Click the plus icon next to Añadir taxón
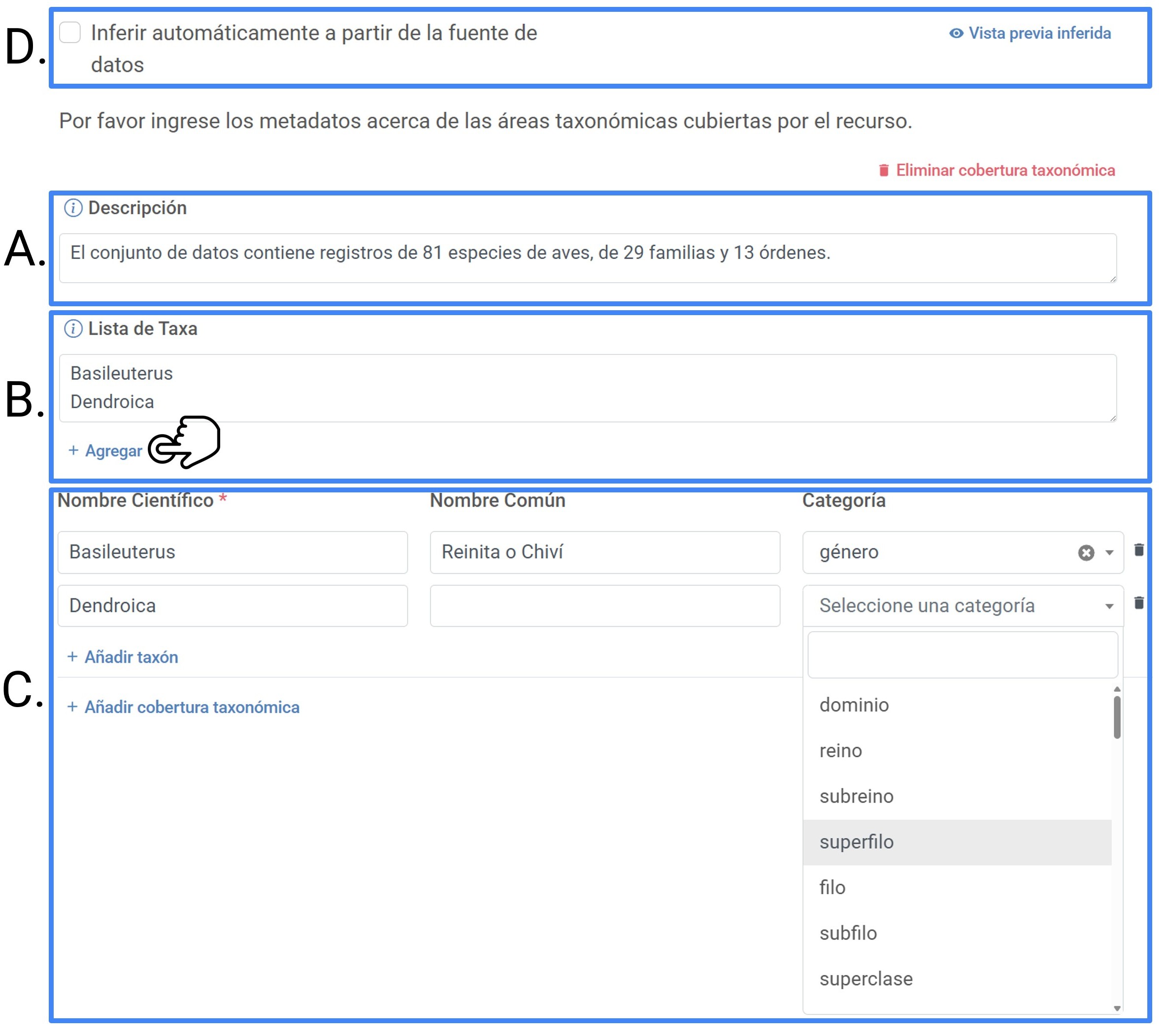 [72, 657]
